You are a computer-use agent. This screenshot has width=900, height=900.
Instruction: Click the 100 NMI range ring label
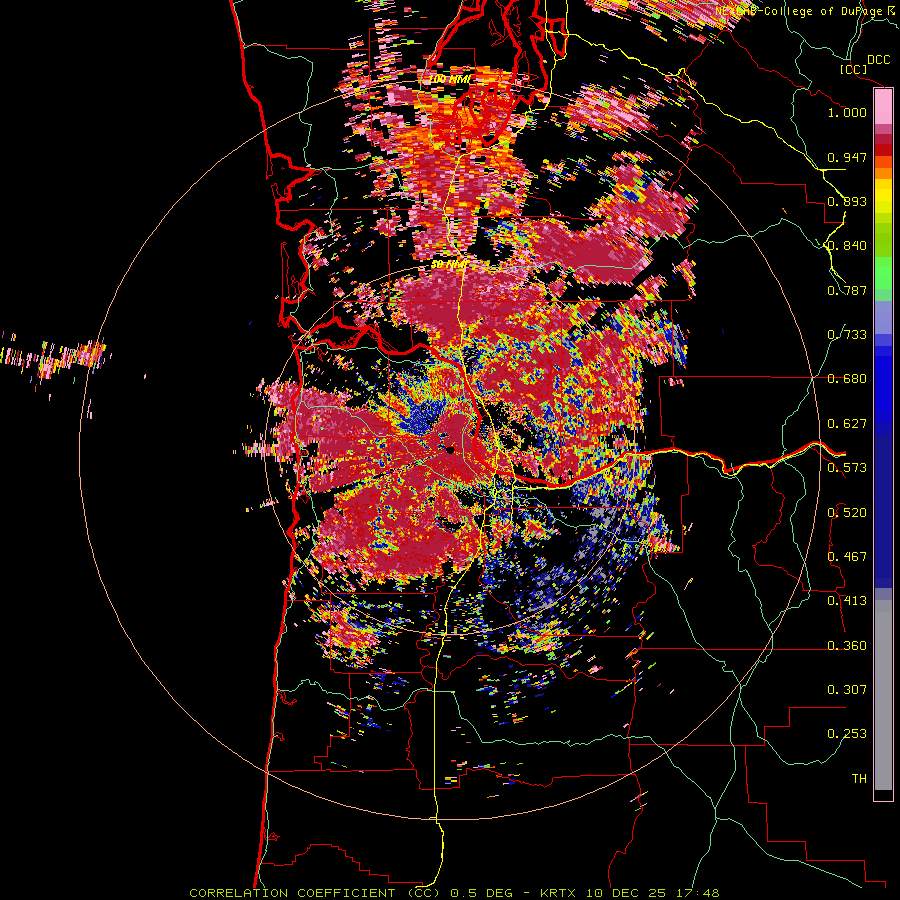point(451,79)
